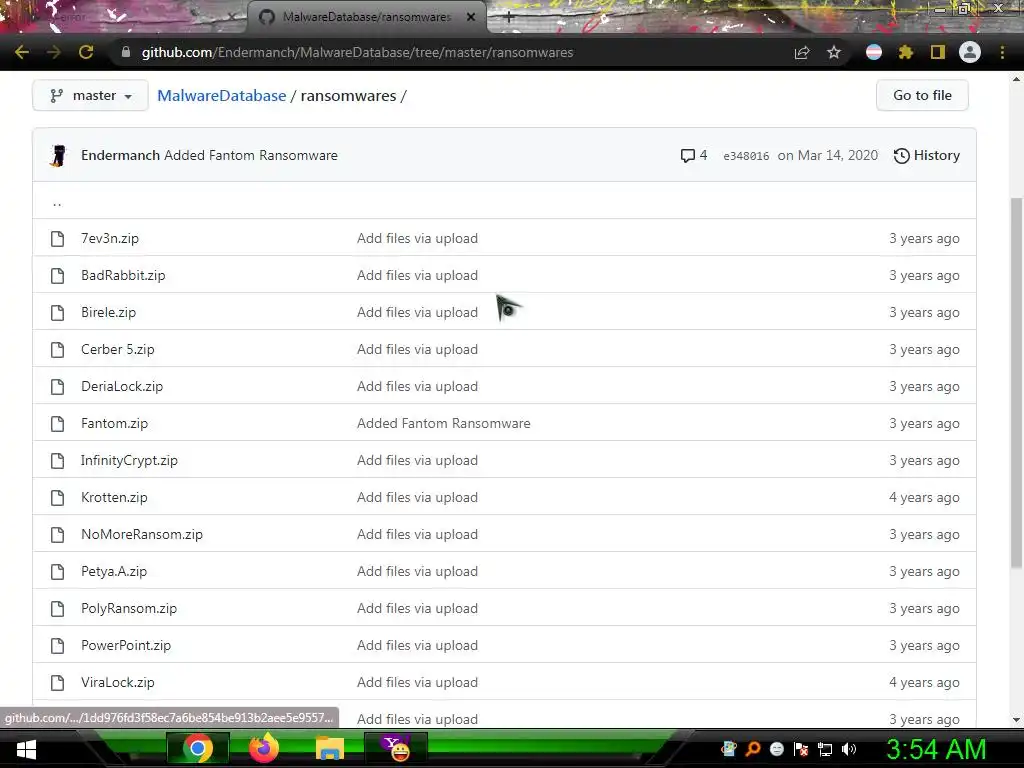The image size is (1024, 768).
Task: Switch to the MalwareDatabase/ransomwares tab
Action: [366, 17]
